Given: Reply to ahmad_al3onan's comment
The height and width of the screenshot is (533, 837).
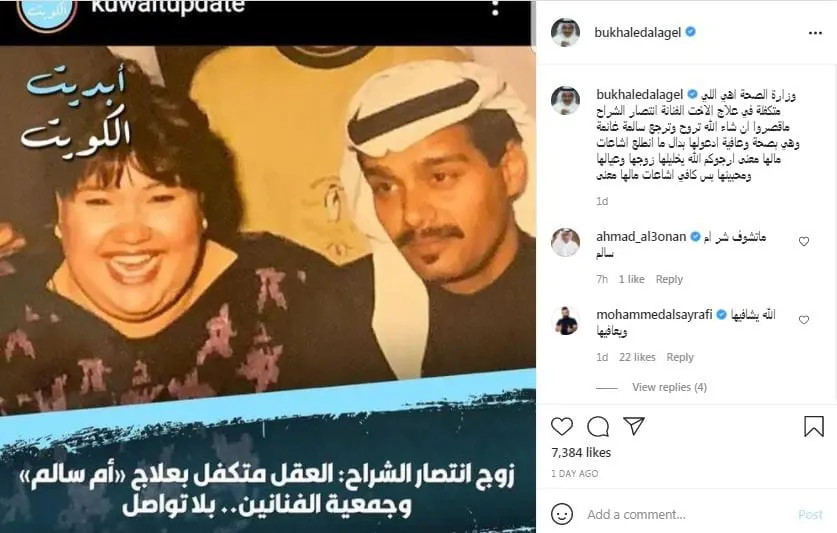Looking at the screenshot, I should (669, 279).
